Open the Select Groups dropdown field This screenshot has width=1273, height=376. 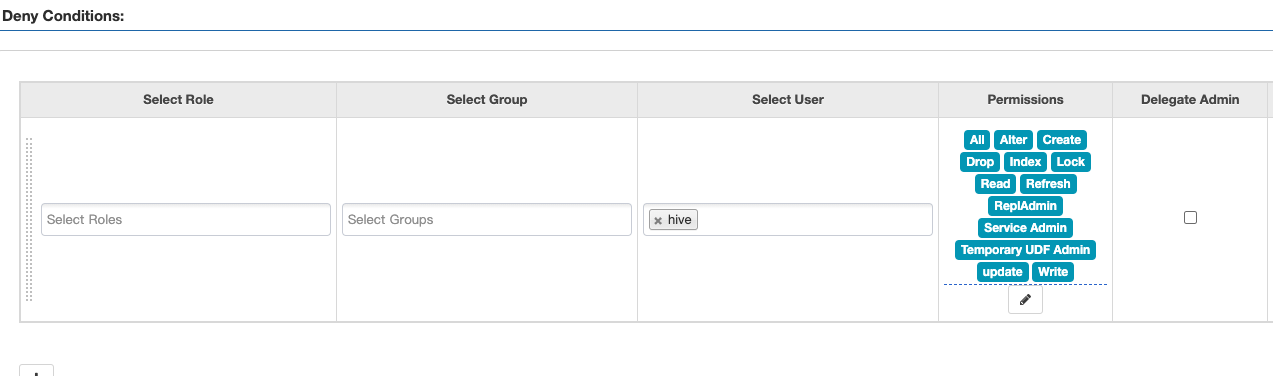(487, 220)
